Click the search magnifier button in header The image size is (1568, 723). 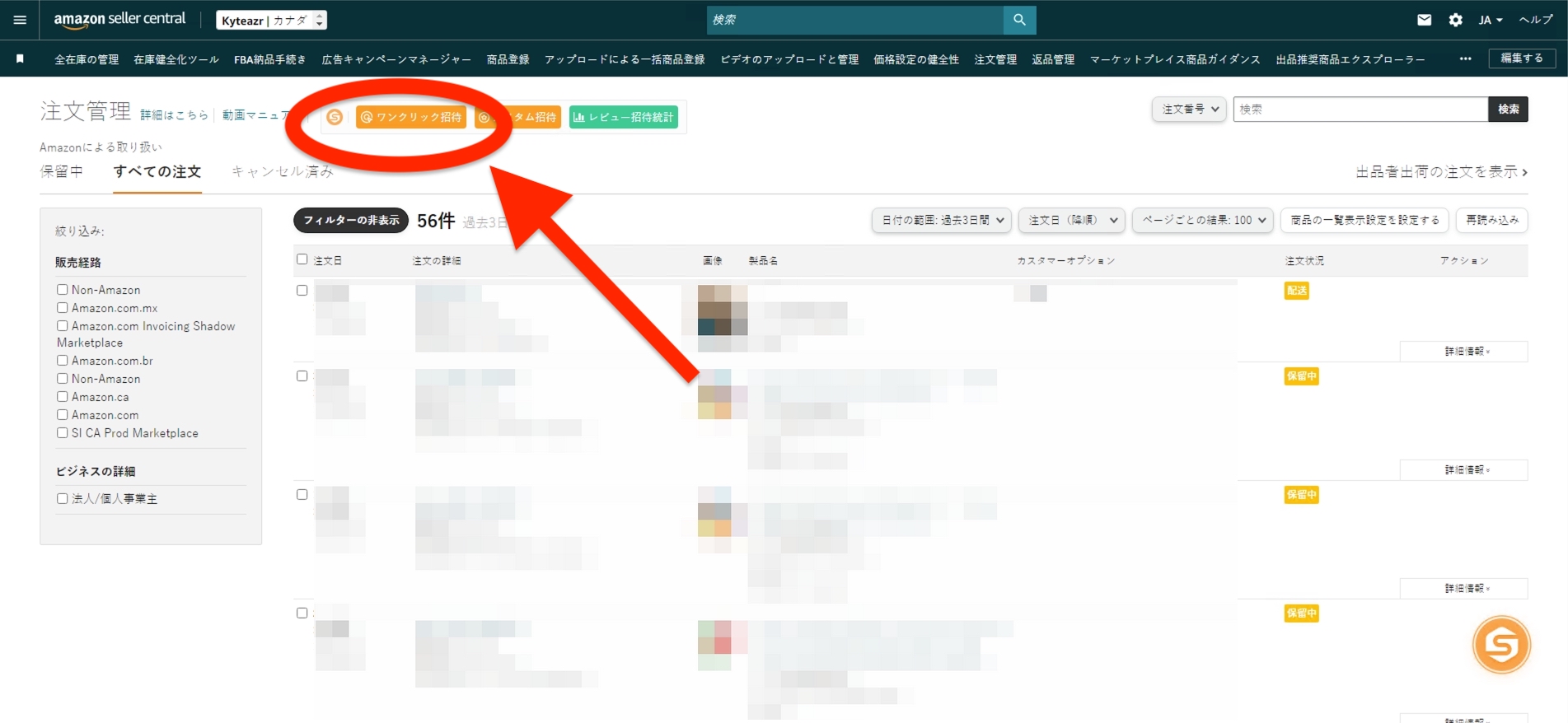tap(1019, 20)
